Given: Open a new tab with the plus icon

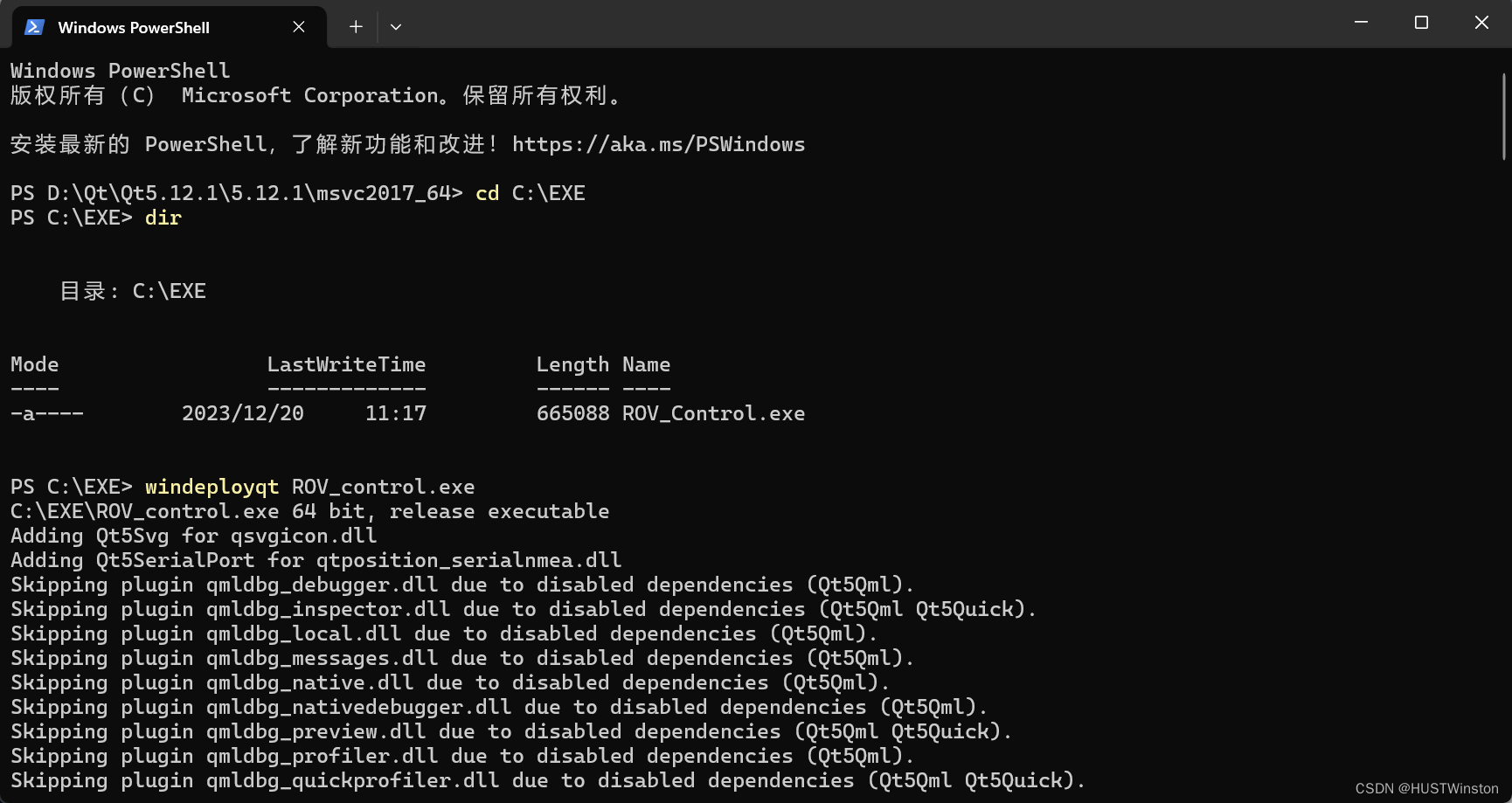Looking at the screenshot, I should coord(355,27).
